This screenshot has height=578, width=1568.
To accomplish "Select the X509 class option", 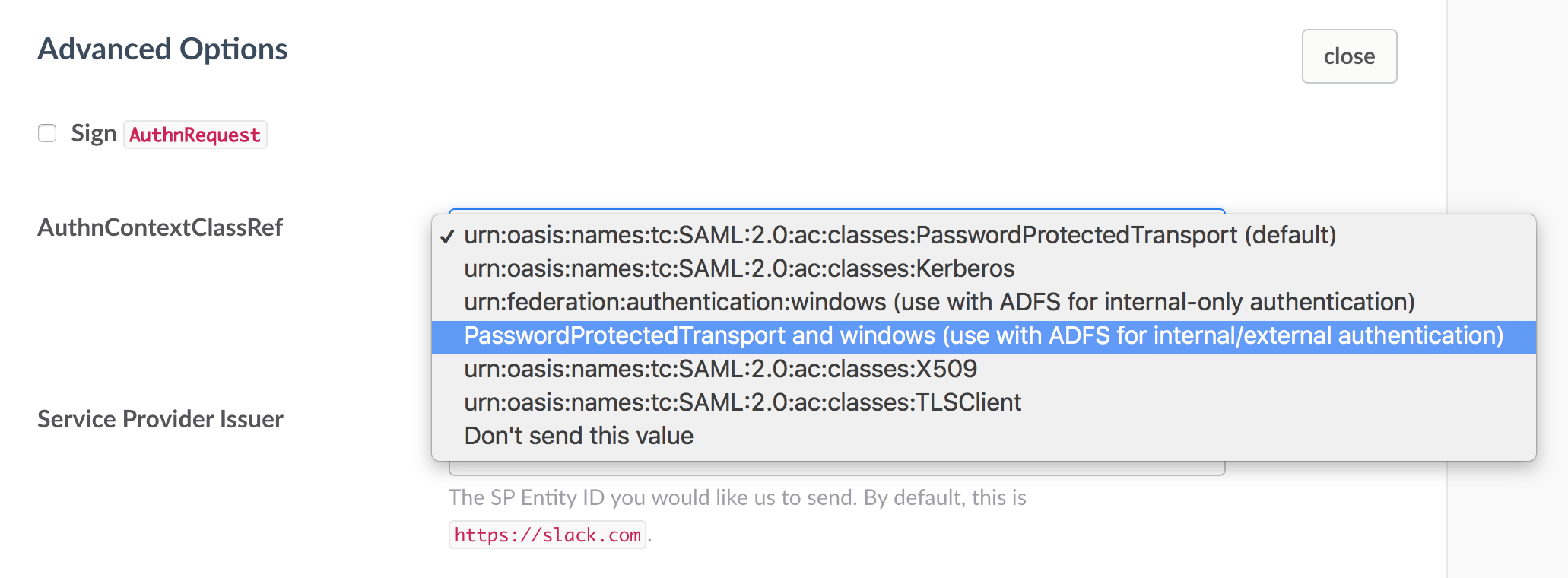I will click(x=720, y=369).
